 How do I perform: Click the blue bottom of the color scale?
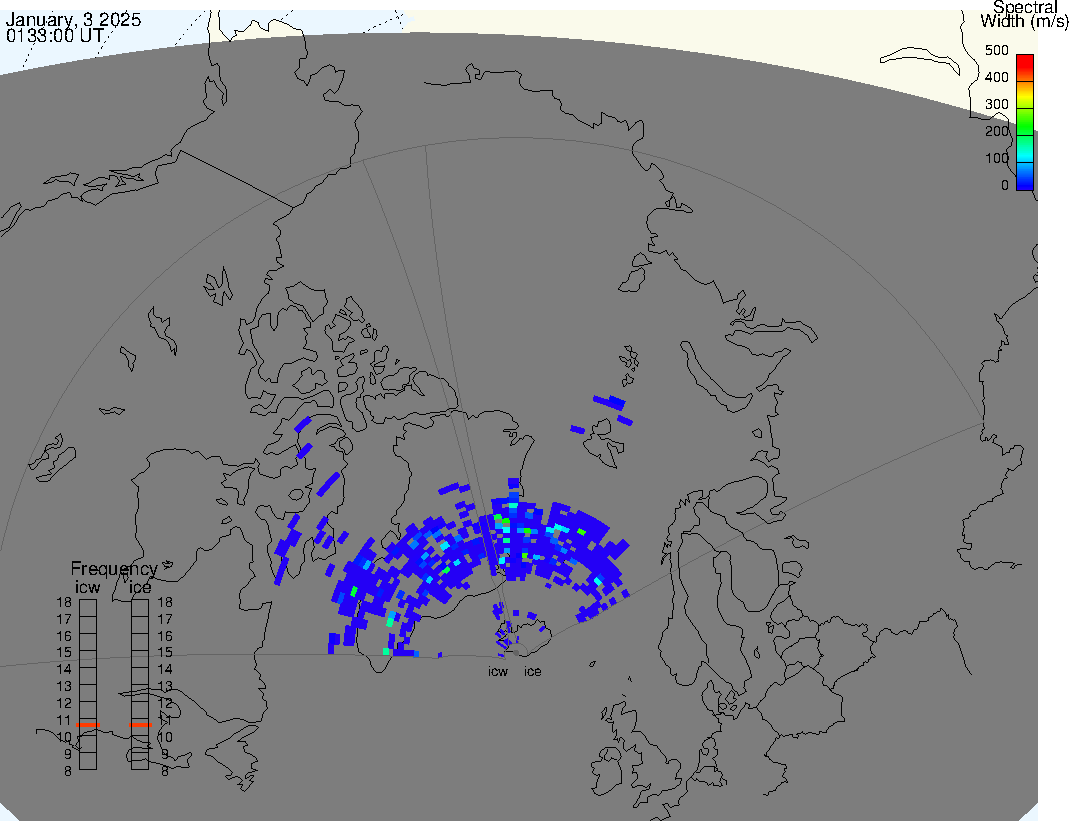1025,177
